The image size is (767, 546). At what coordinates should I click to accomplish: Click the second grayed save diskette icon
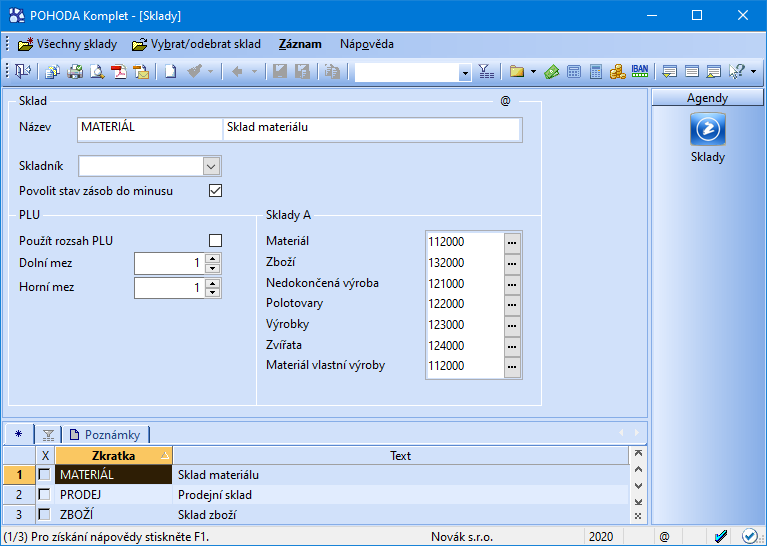(x=302, y=72)
